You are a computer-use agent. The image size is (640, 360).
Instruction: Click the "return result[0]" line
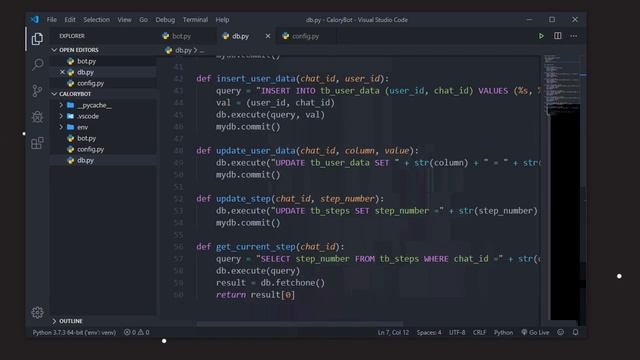pos(255,295)
